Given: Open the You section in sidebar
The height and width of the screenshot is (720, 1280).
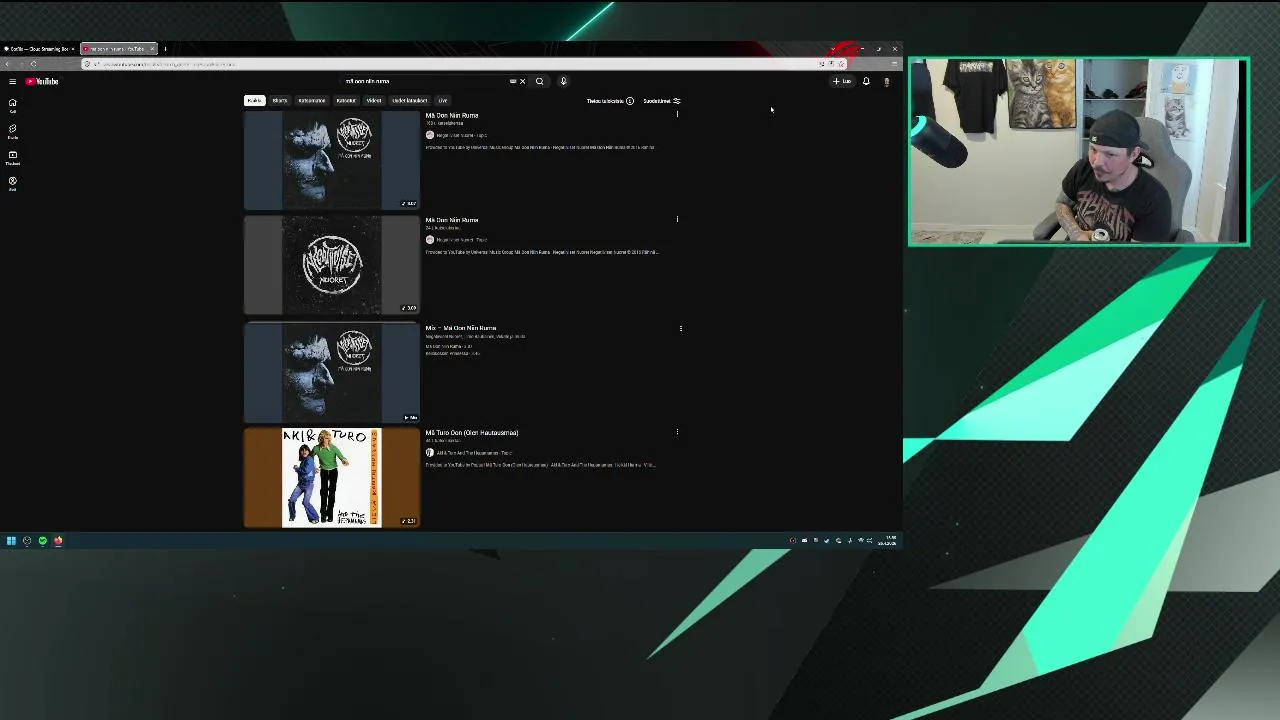Looking at the screenshot, I should coord(13,184).
